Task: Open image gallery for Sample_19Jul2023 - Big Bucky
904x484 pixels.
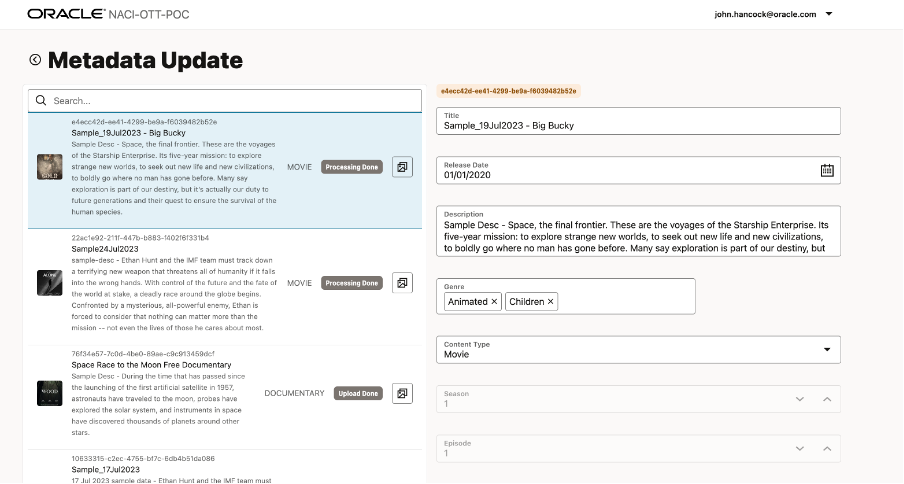Action: pyautogui.click(x=402, y=167)
